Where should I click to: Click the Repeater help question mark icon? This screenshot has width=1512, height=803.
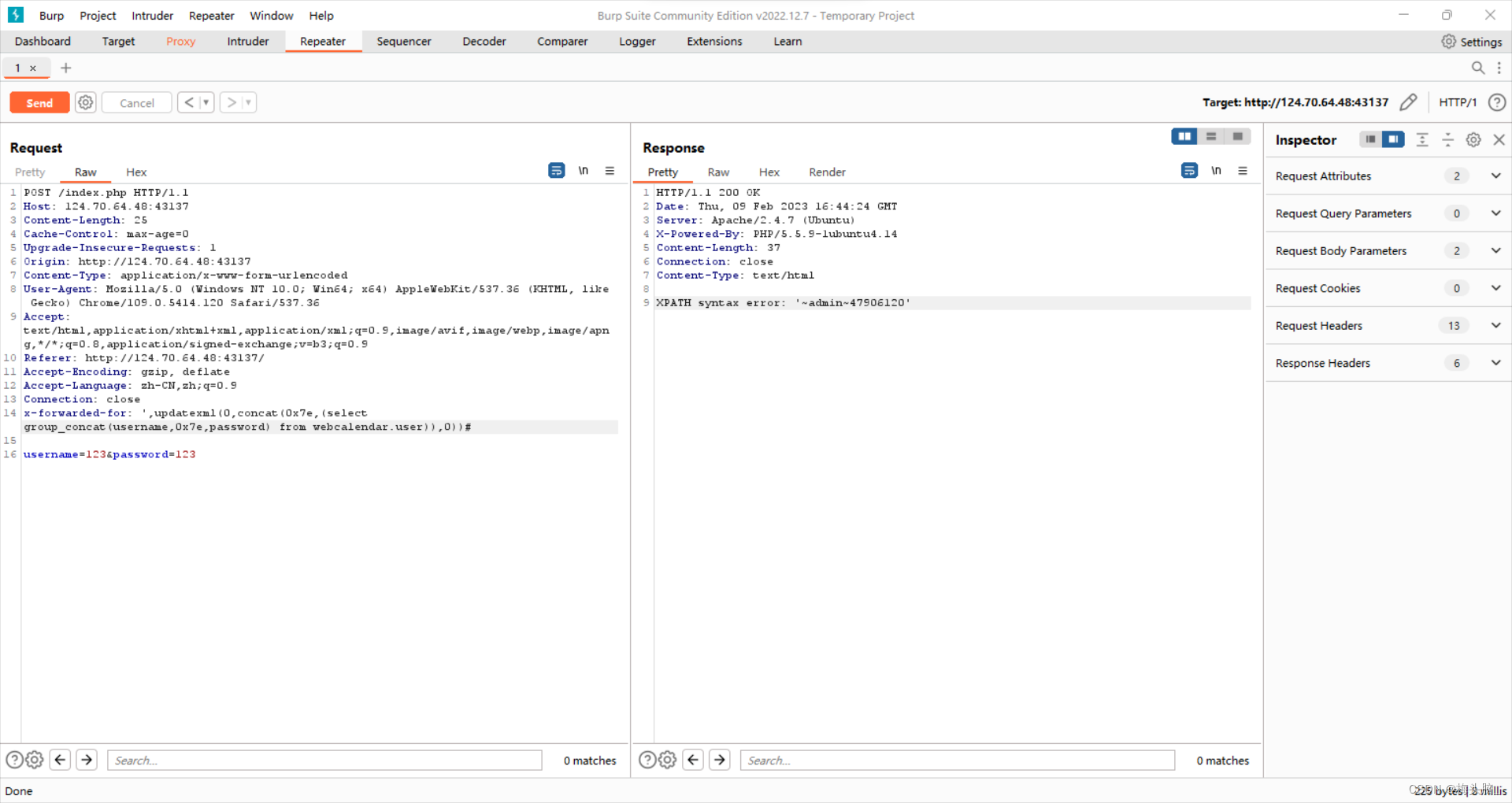1498,102
